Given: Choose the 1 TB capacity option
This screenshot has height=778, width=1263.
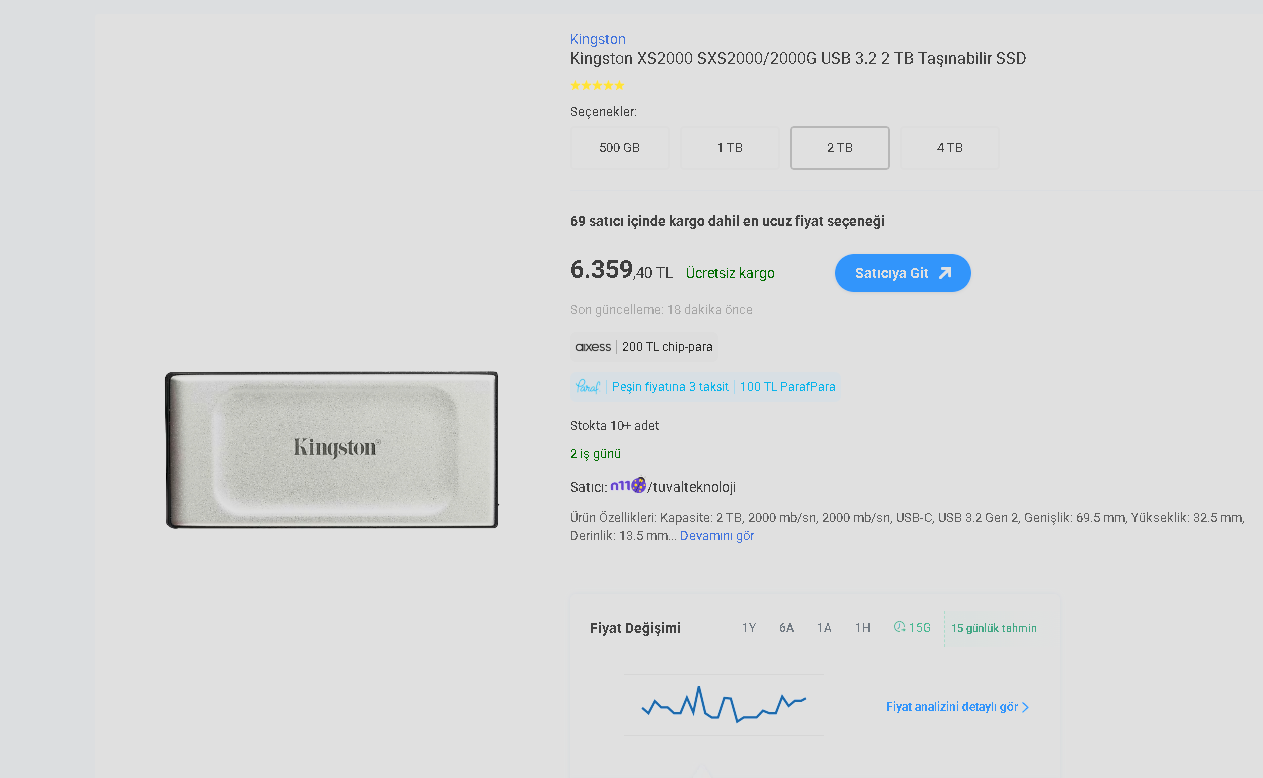Looking at the screenshot, I should (730, 148).
